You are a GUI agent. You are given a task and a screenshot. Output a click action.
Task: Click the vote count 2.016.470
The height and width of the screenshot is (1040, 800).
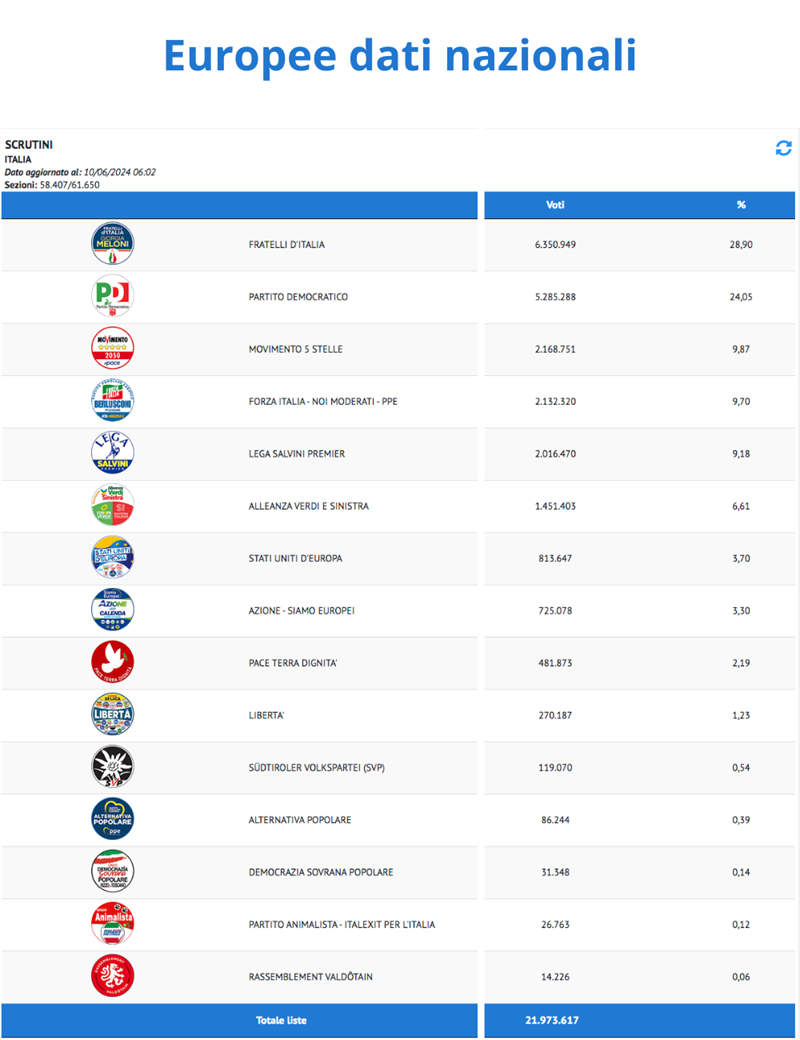[x=555, y=454]
